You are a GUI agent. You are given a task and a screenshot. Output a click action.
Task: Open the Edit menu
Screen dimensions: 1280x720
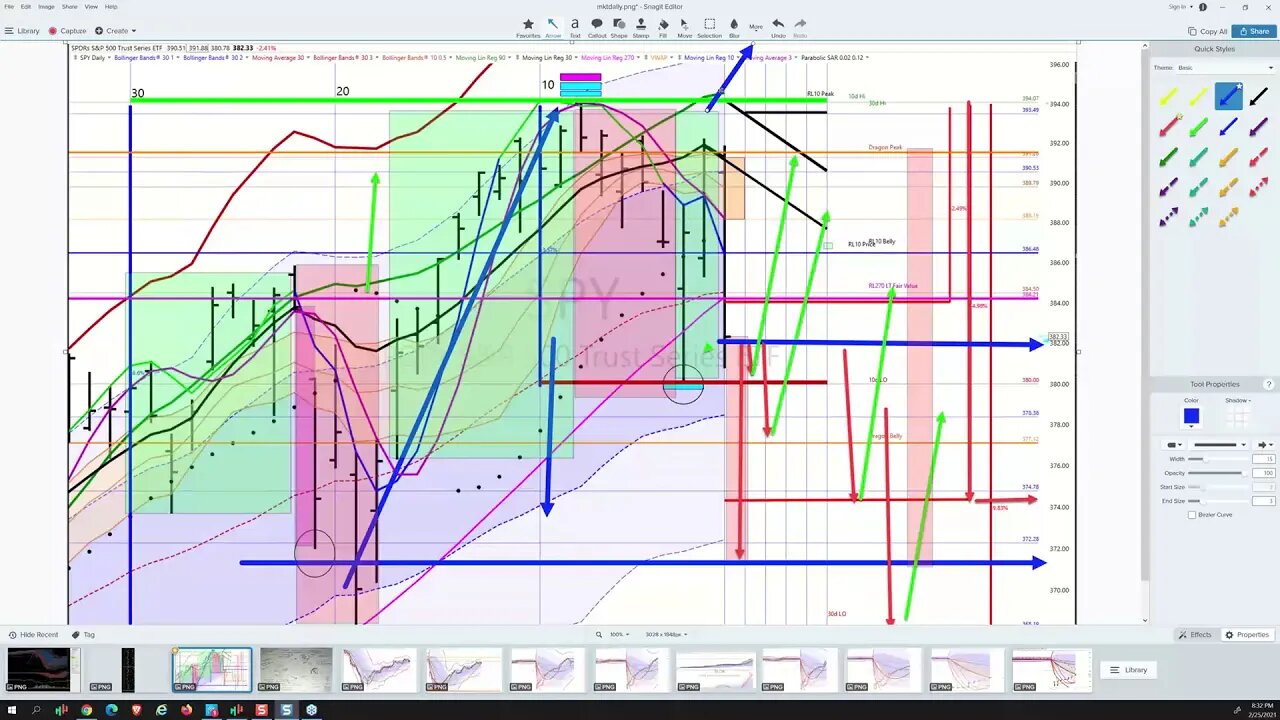[26, 6]
